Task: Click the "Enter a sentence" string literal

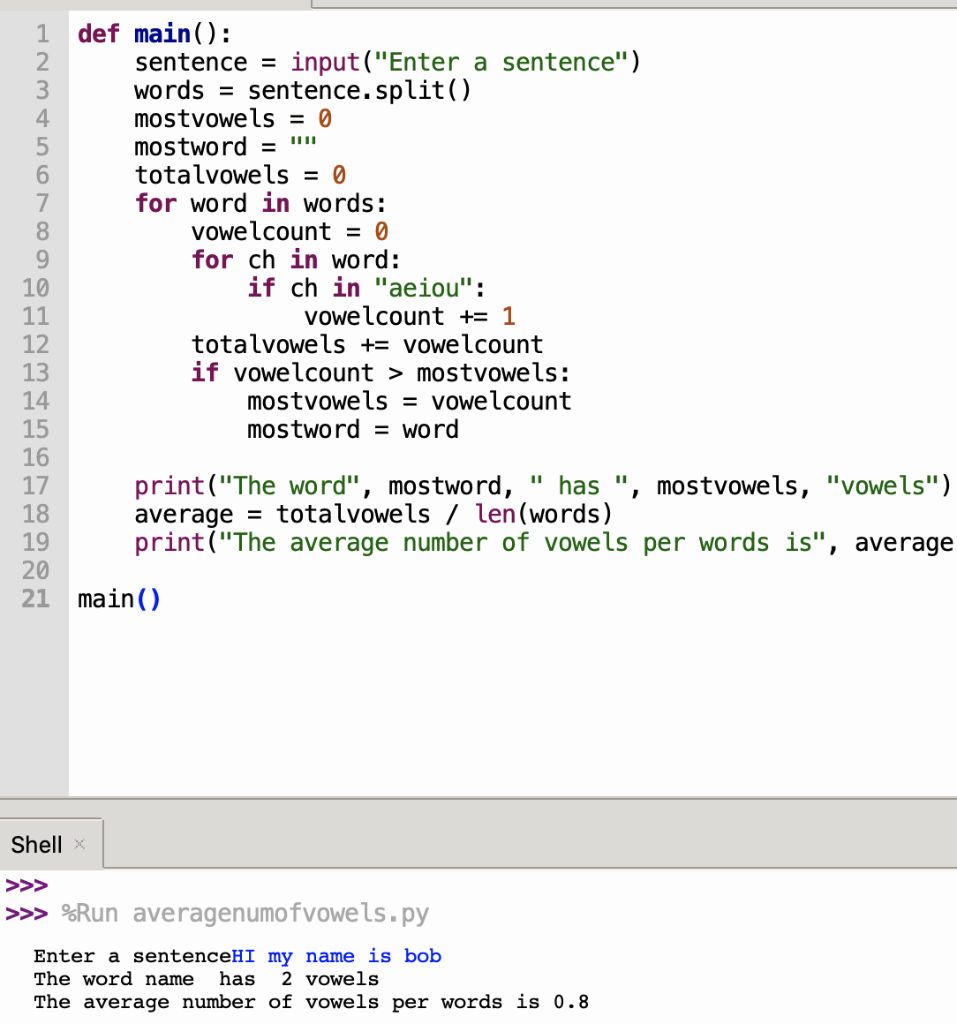Action: (501, 62)
